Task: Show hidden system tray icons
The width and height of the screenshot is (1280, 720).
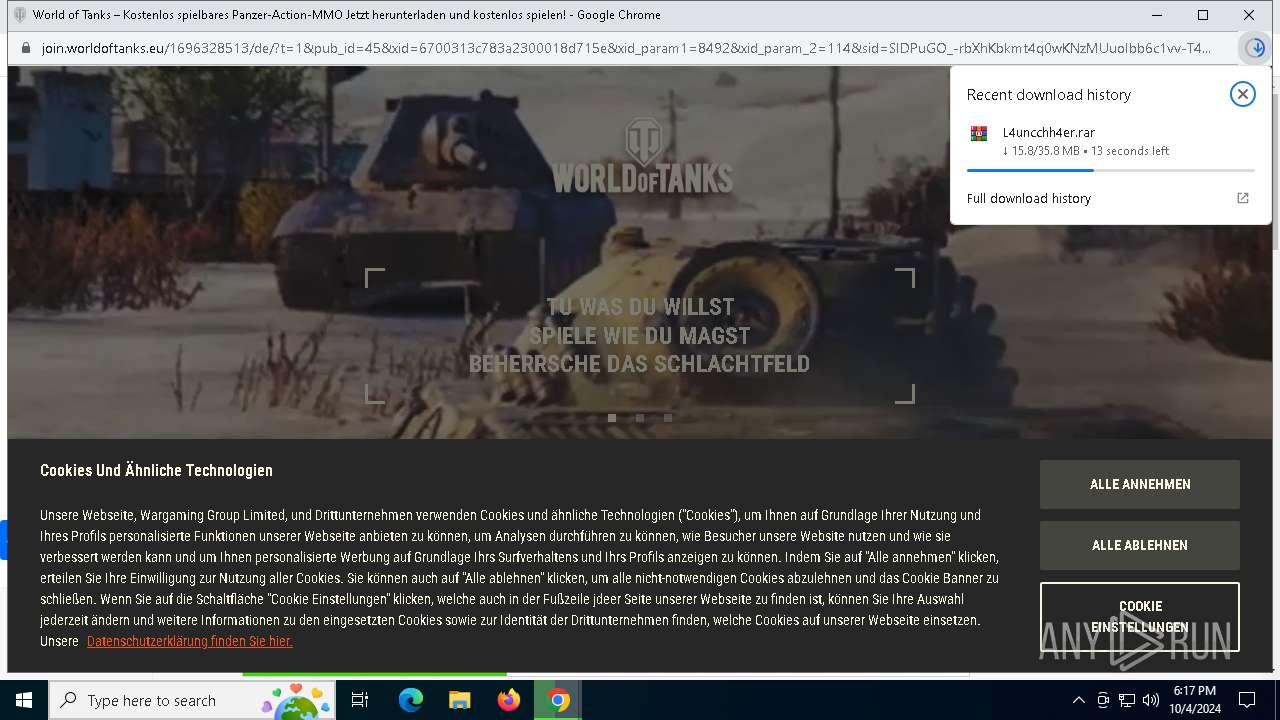Action: [x=1078, y=700]
